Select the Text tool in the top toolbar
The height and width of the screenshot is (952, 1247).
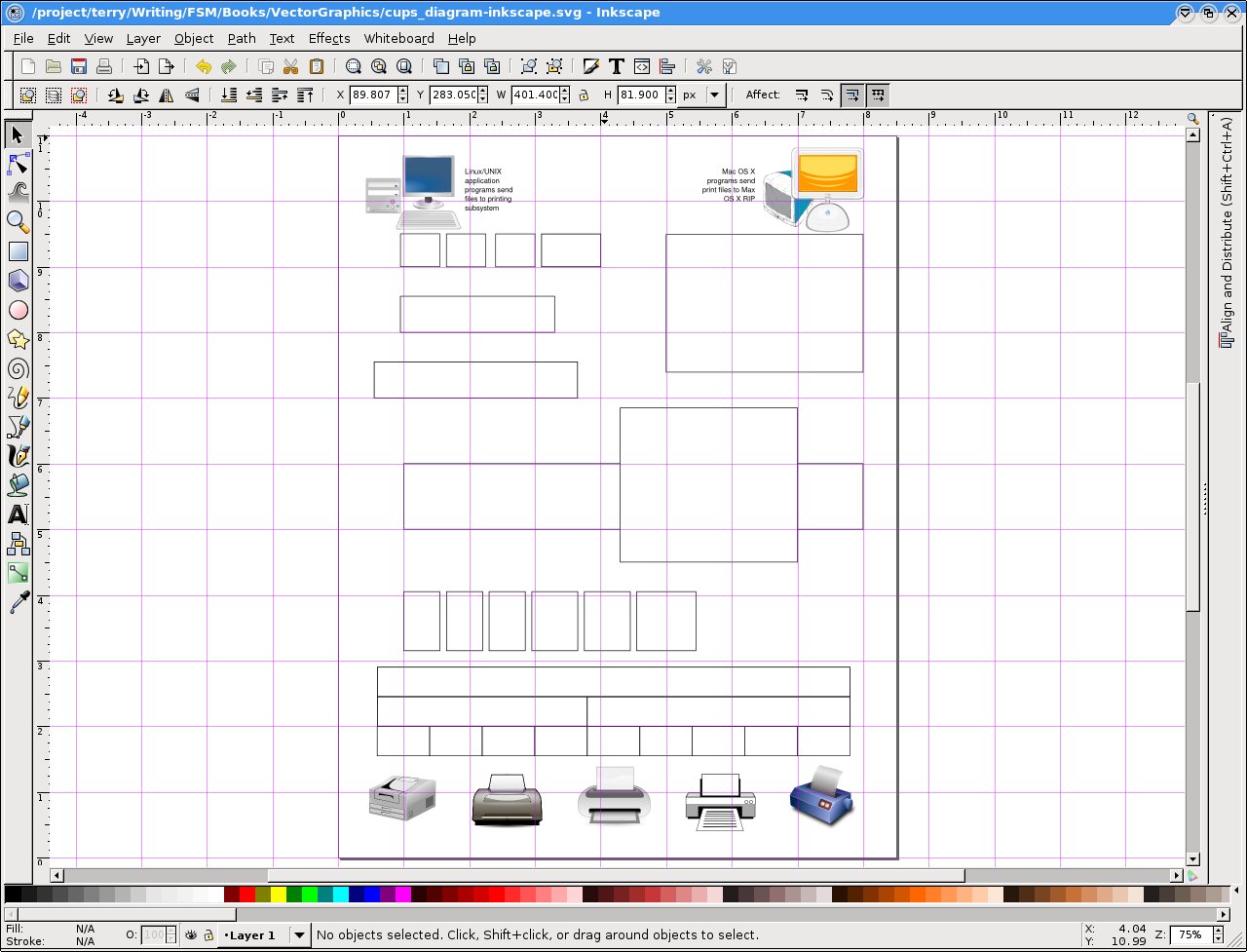click(x=617, y=66)
